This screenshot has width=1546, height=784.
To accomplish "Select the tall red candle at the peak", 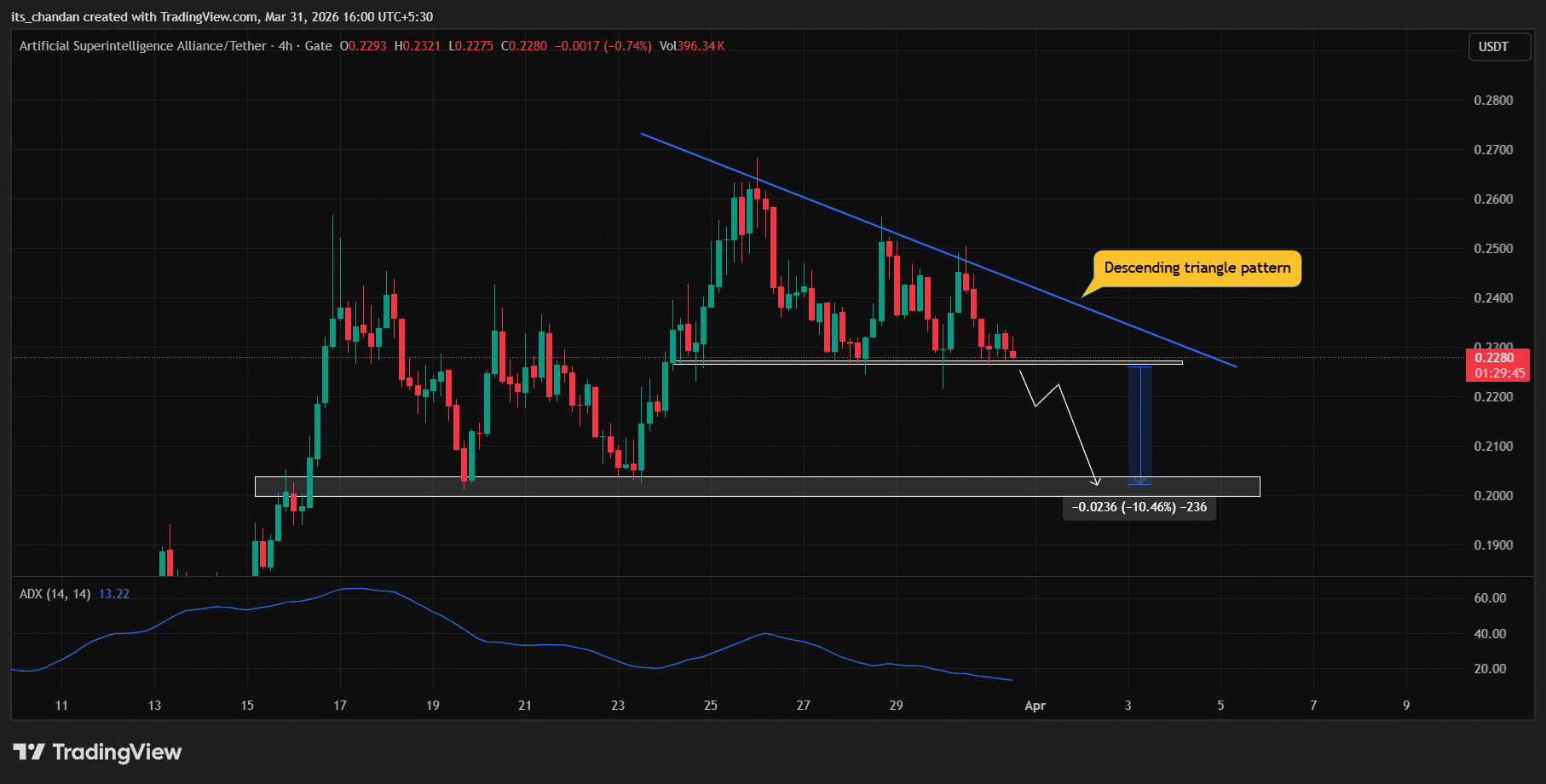I will click(773, 247).
